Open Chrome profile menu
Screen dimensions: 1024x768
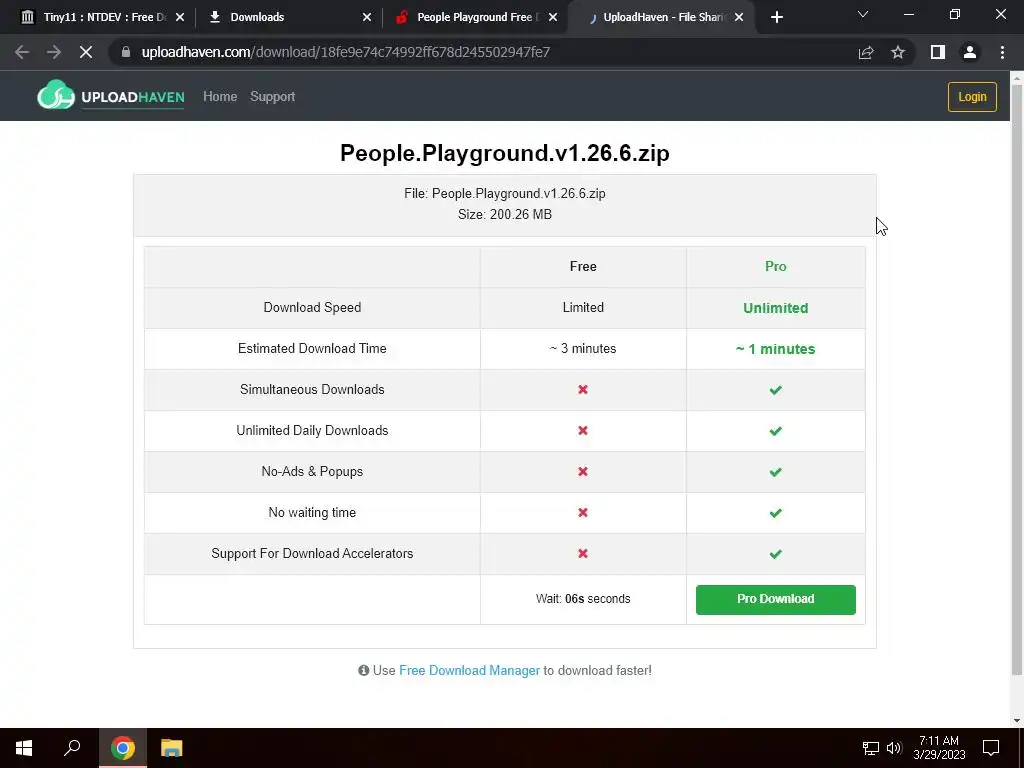[970, 52]
